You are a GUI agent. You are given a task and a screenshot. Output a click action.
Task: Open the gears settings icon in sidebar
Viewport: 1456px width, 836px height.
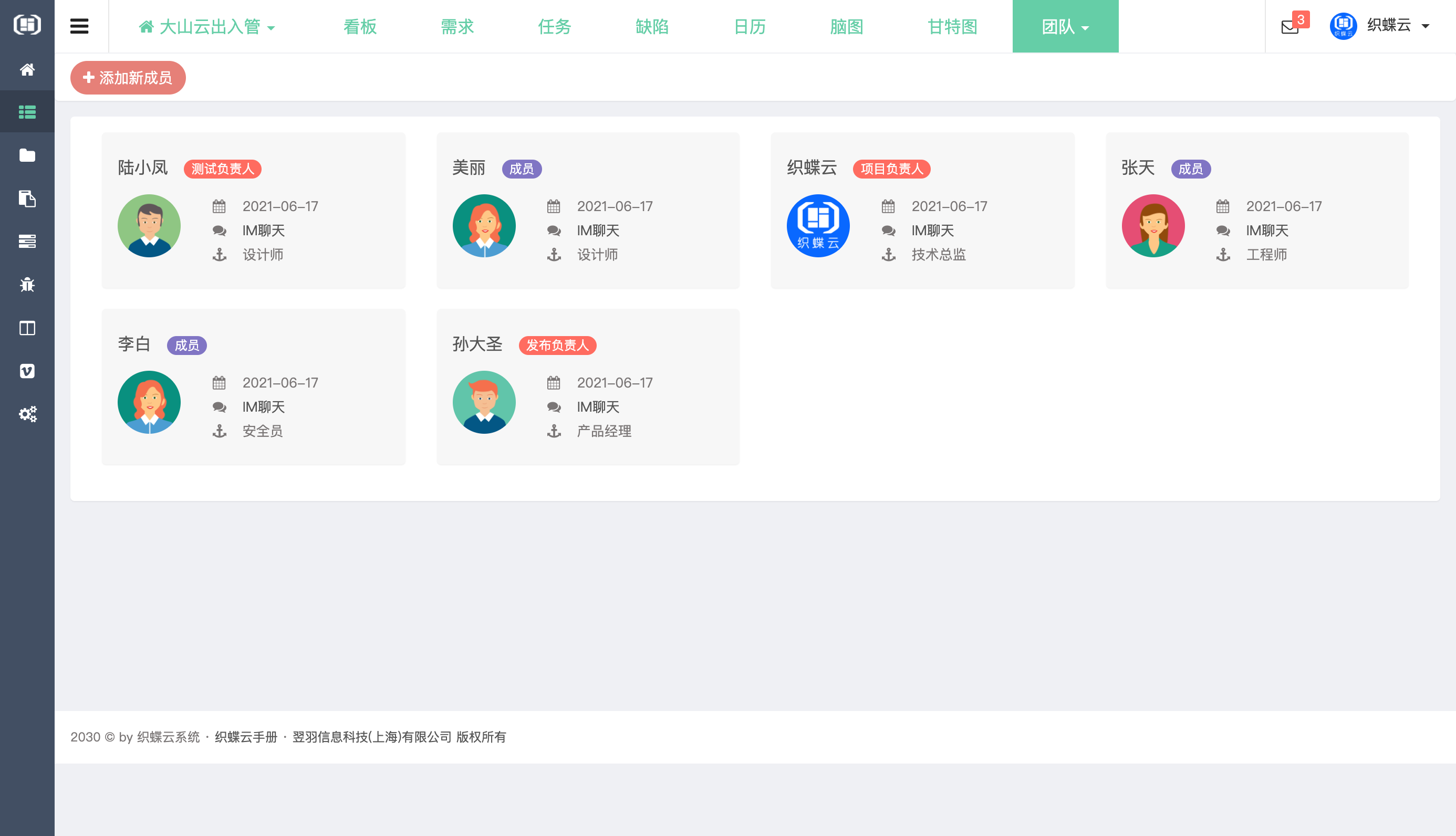coord(27,414)
